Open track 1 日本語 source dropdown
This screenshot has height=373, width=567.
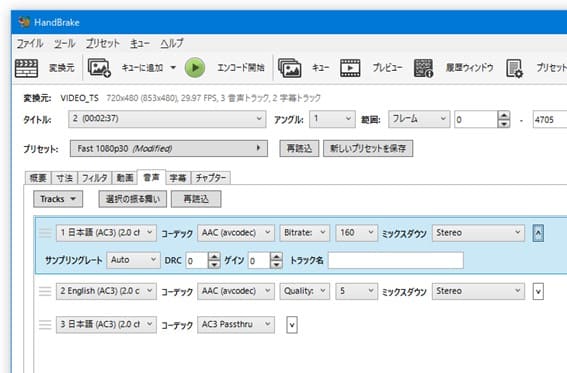(x=106, y=233)
